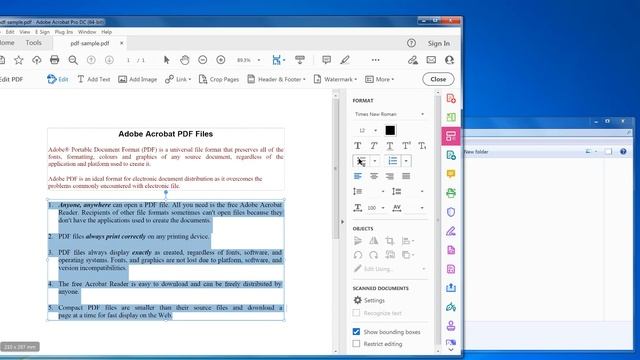Select the hand pan tool
This screenshot has height=360, width=640.
(x=184, y=60)
